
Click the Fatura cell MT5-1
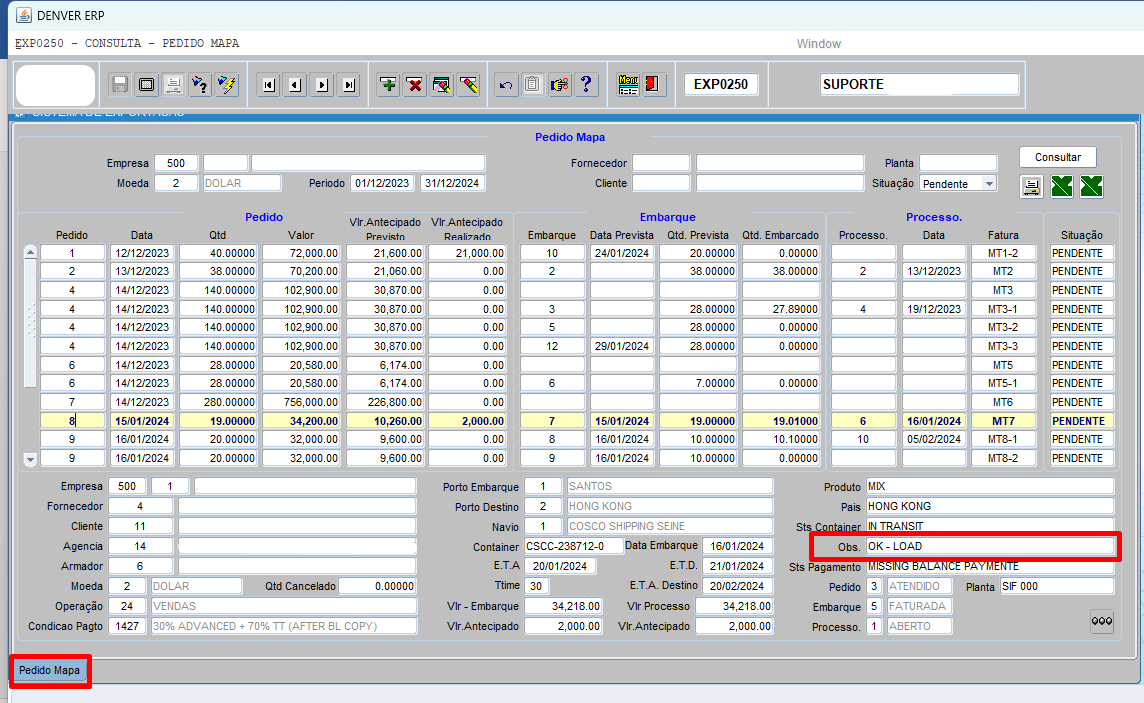click(x=1003, y=383)
